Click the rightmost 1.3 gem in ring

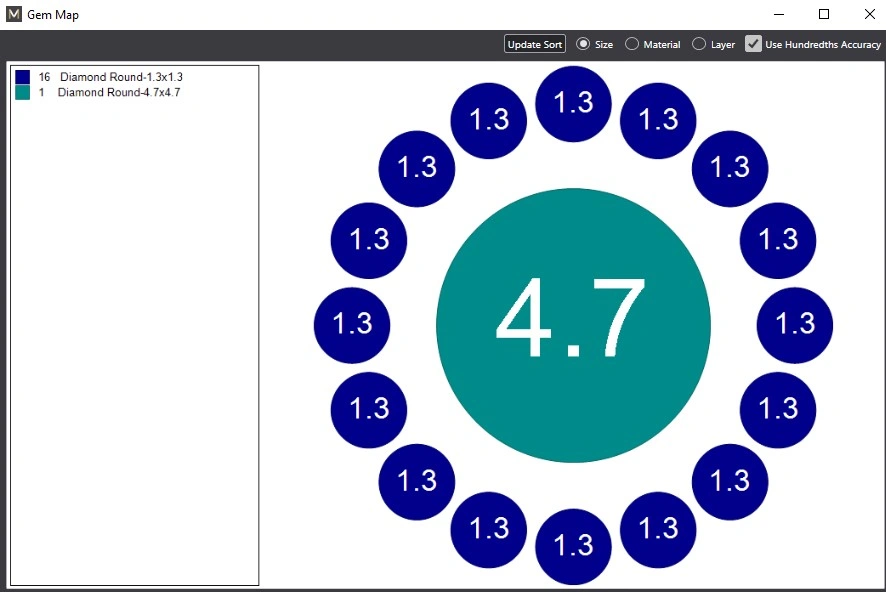tap(795, 325)
